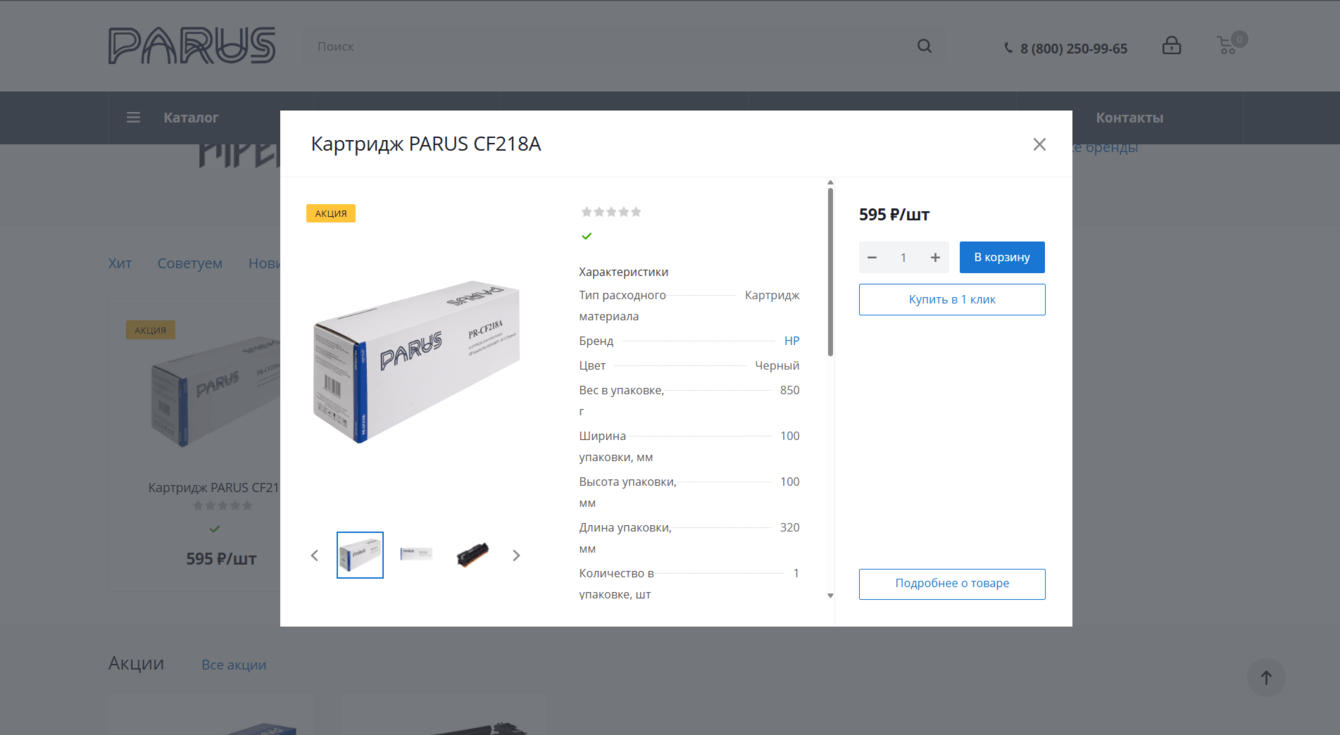Click the star rating in the modal
The width and height of the screenshot is (1340, 735).
pos(611,212)
